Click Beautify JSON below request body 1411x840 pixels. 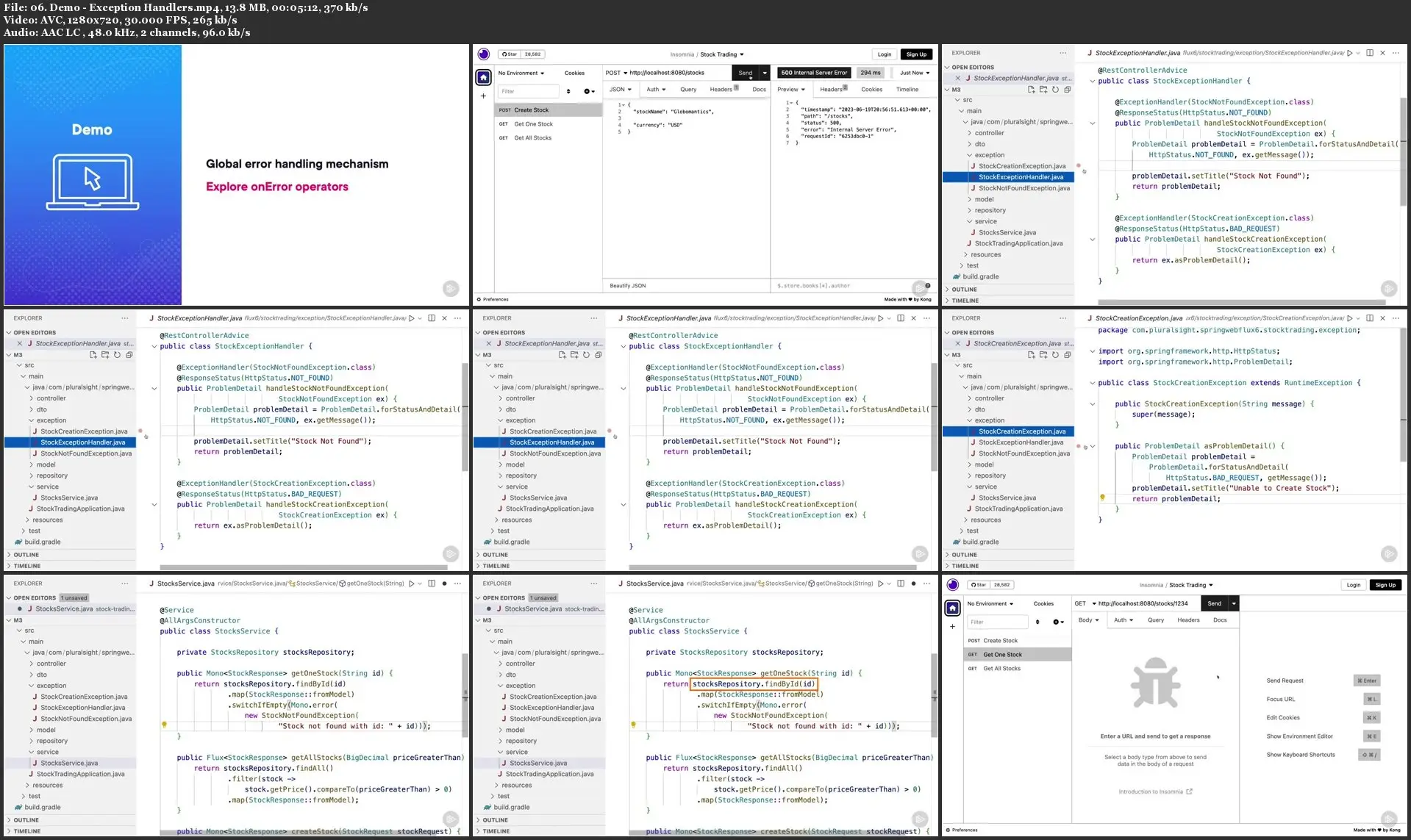[x=627, y=286]
